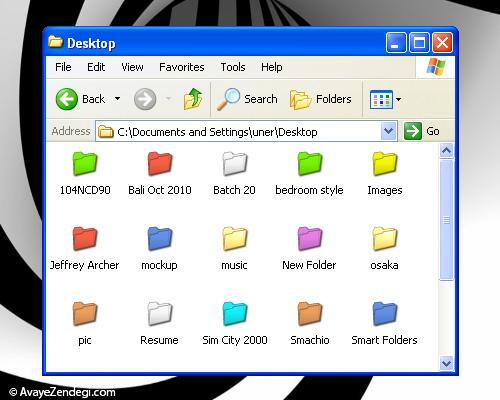The image size is (500, 400).
Task: Click the music label text
Action: (234, 265)
